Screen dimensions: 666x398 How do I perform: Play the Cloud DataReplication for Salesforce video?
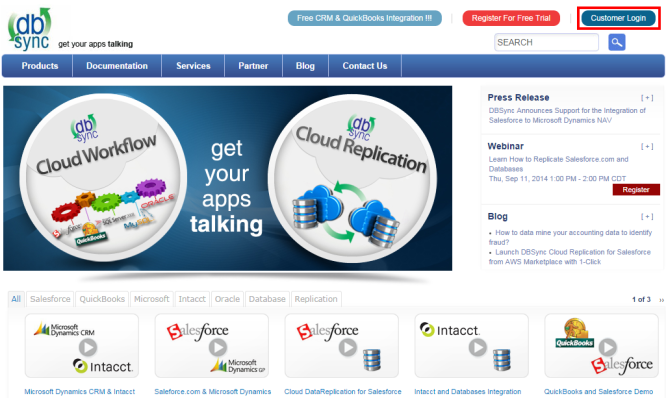click(348, 347)
